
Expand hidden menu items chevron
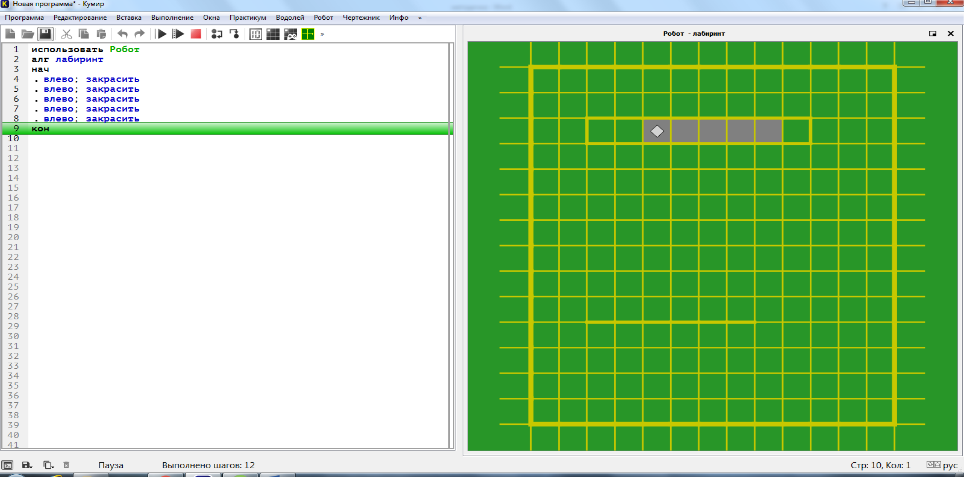click(x=420, y=18)
